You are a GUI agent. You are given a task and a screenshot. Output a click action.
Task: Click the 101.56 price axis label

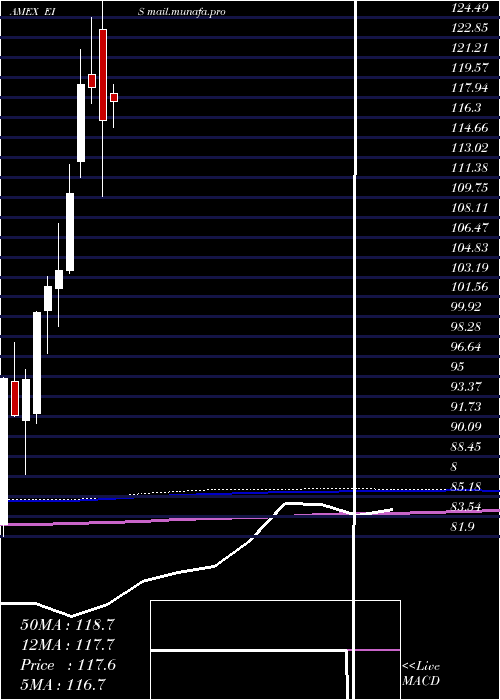pos(470,287)
